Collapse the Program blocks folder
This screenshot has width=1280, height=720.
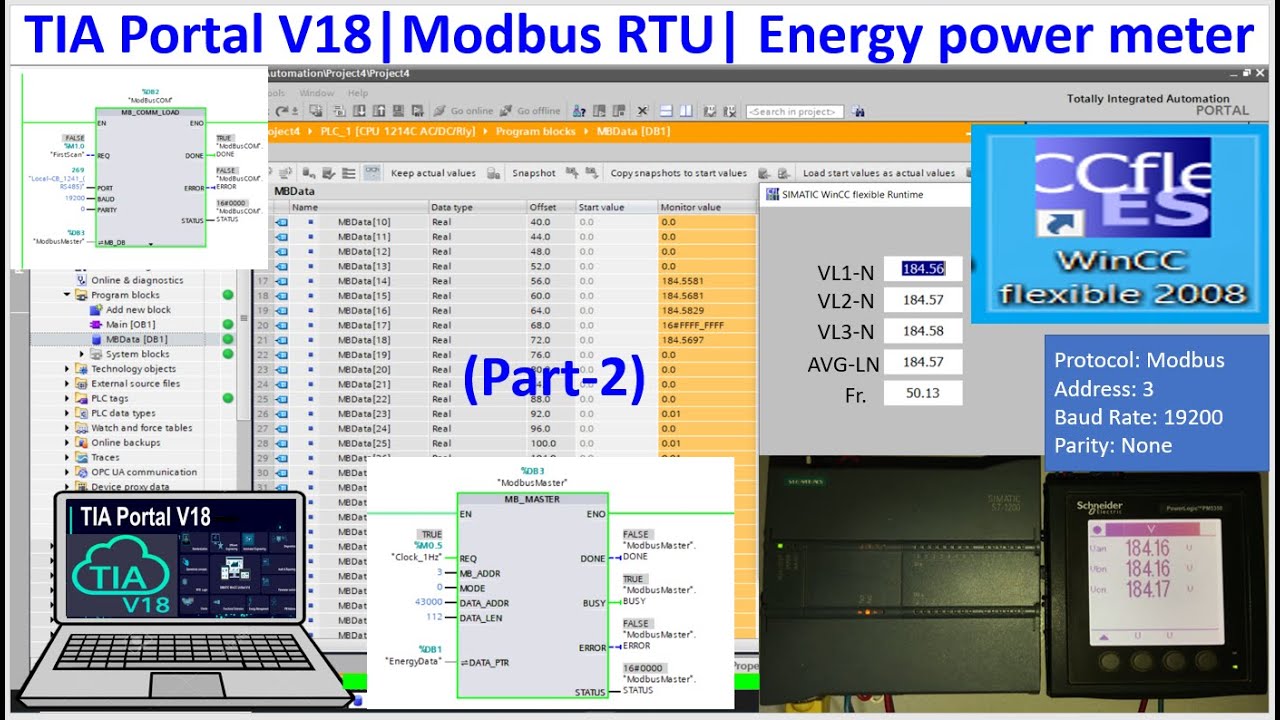(68, 295)
